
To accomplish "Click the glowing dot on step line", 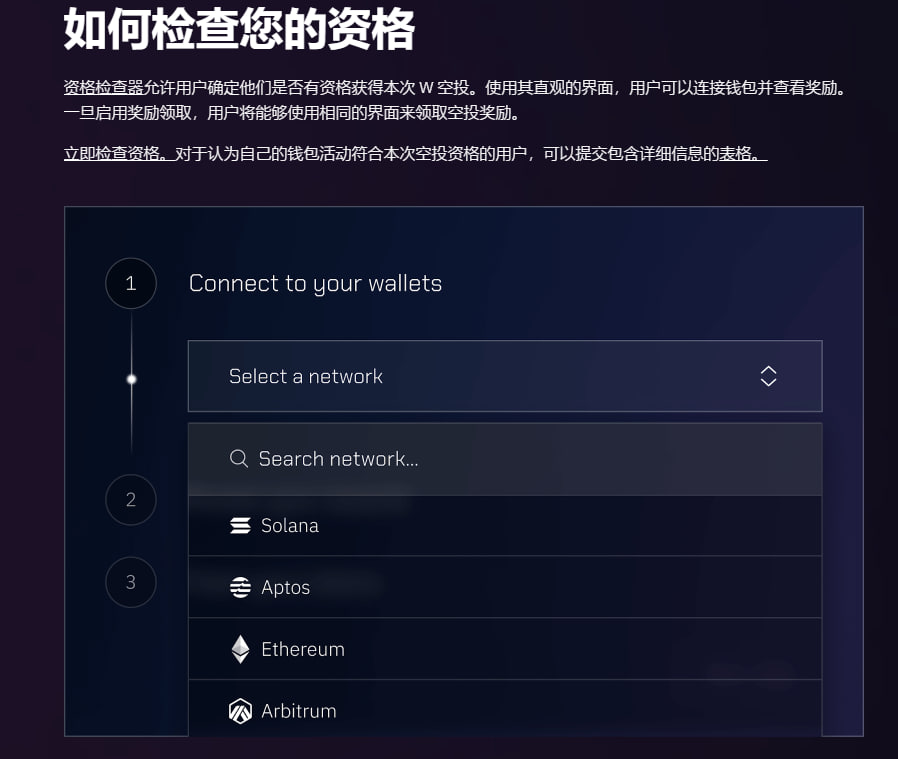I will (132, 379).
